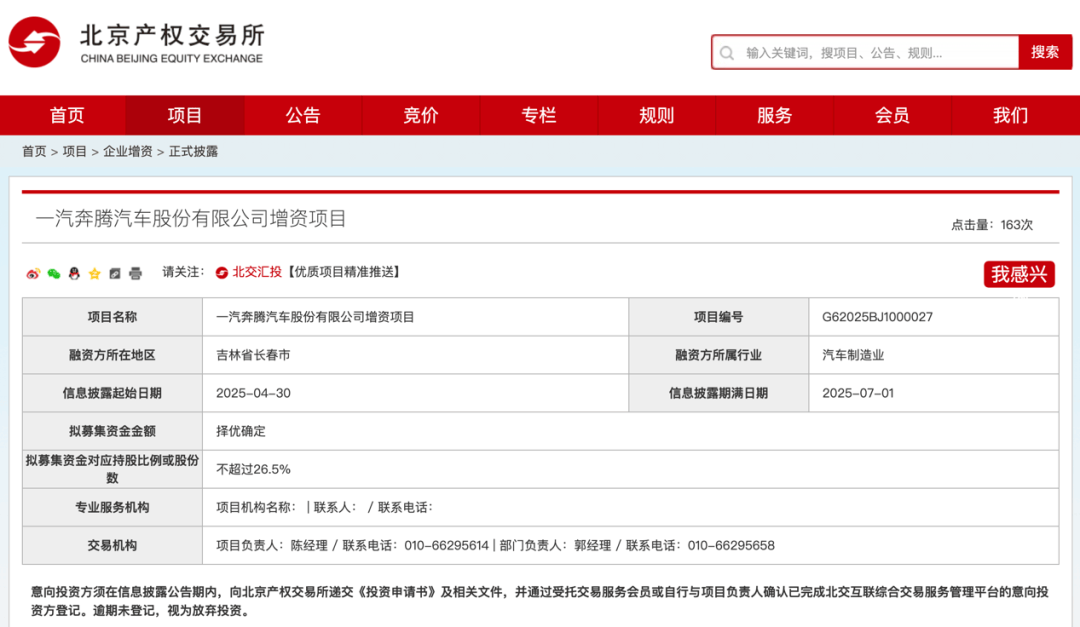Click the red 北交汇投 logo icon
Screen dimensions: 1080x627
[x=221, y=273]
